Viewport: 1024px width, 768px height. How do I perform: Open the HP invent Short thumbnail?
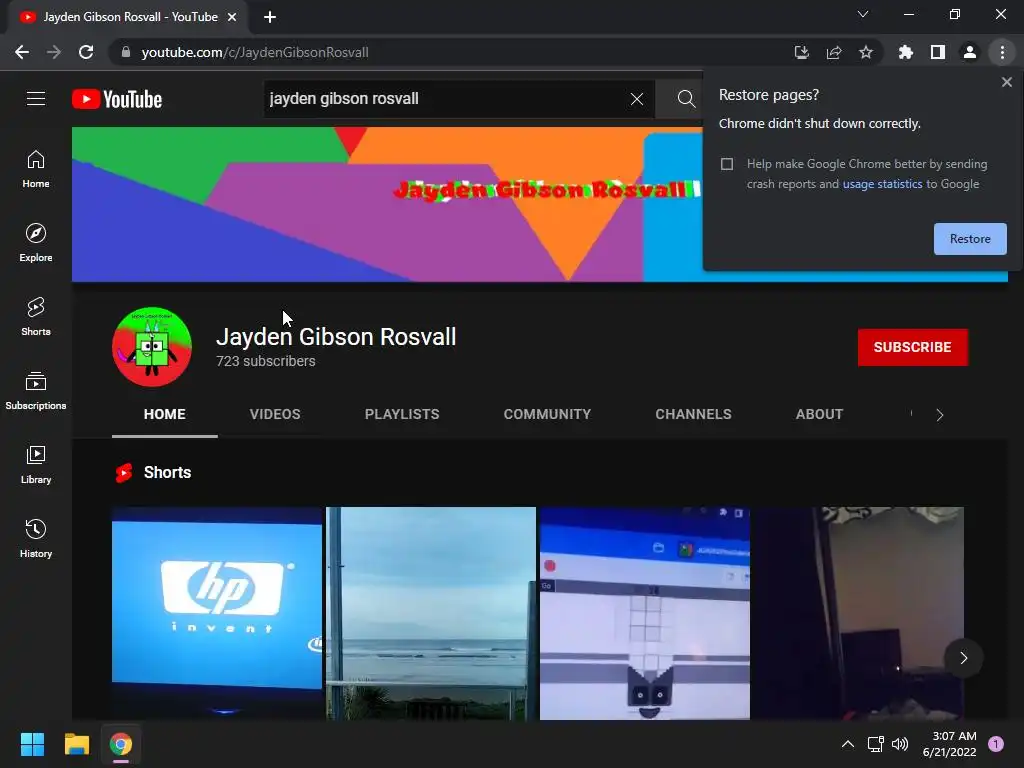click(217, 613)
